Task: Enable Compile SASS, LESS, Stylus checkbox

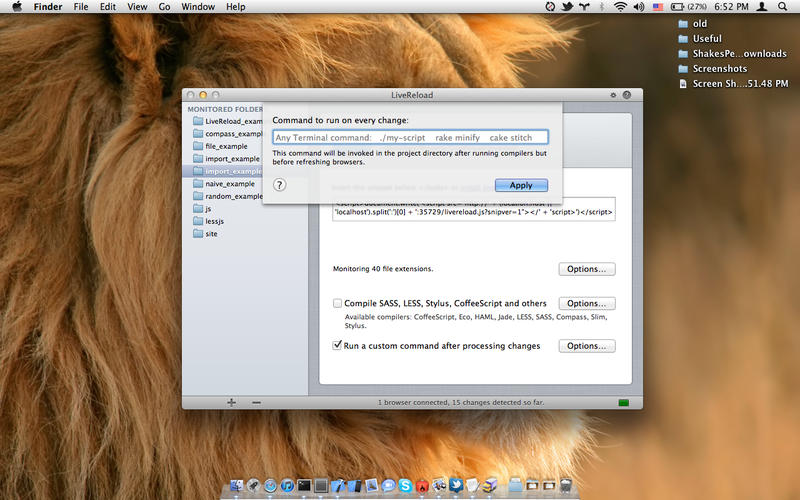Action: tap(337, 303)
